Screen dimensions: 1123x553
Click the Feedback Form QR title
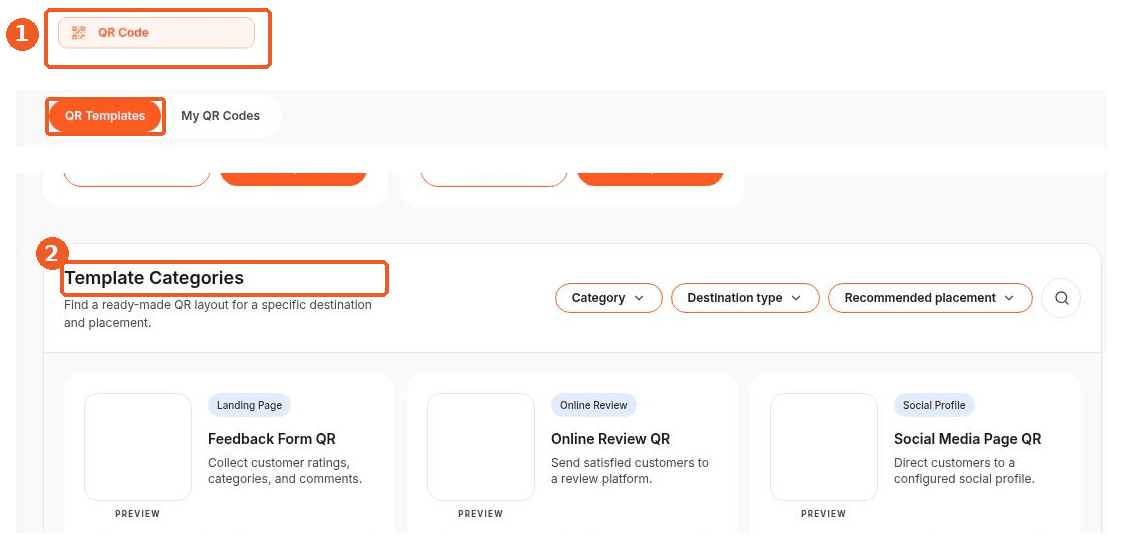click(271, 439)
